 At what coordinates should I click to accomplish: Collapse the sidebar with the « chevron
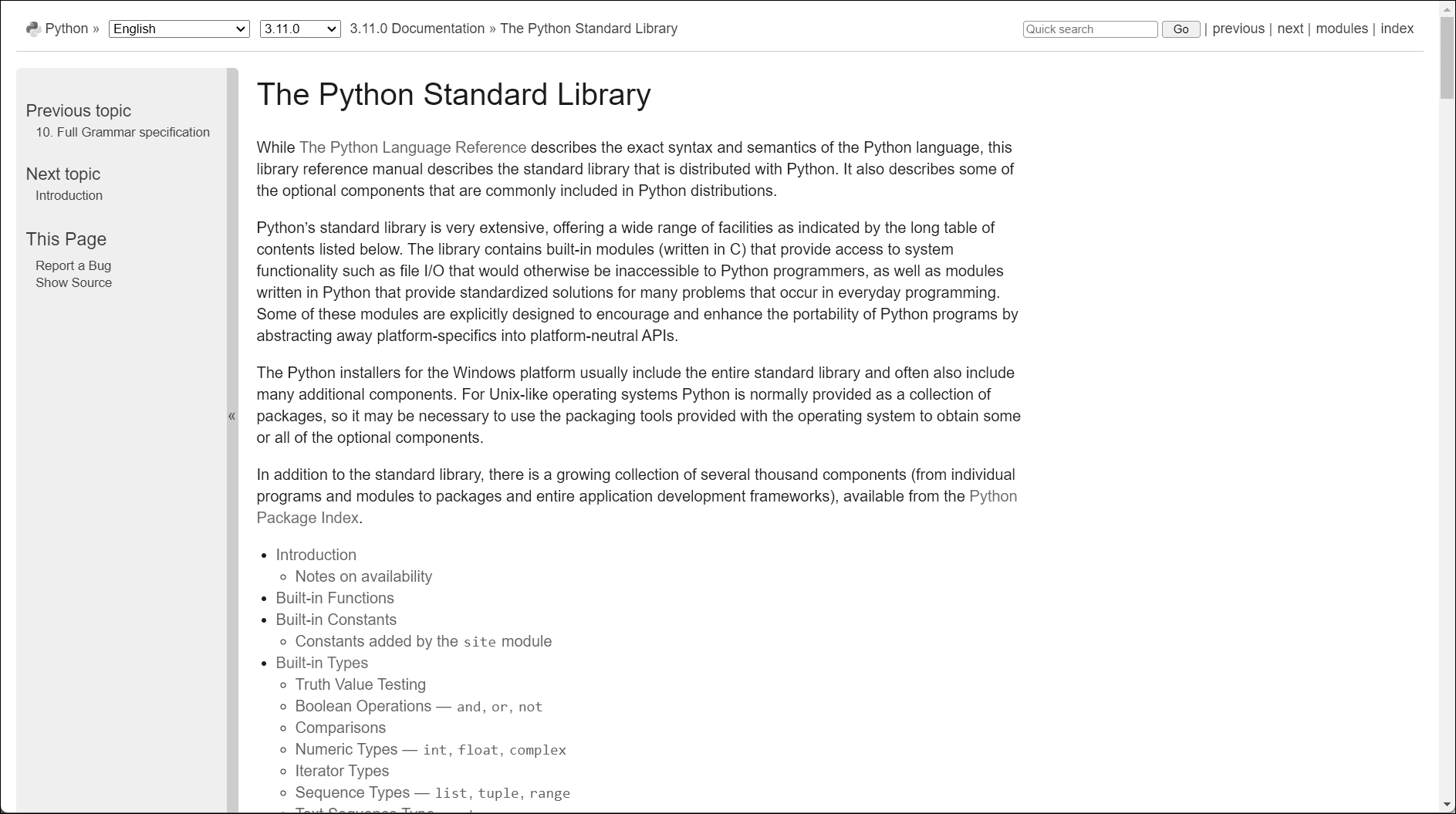point(231,416)
